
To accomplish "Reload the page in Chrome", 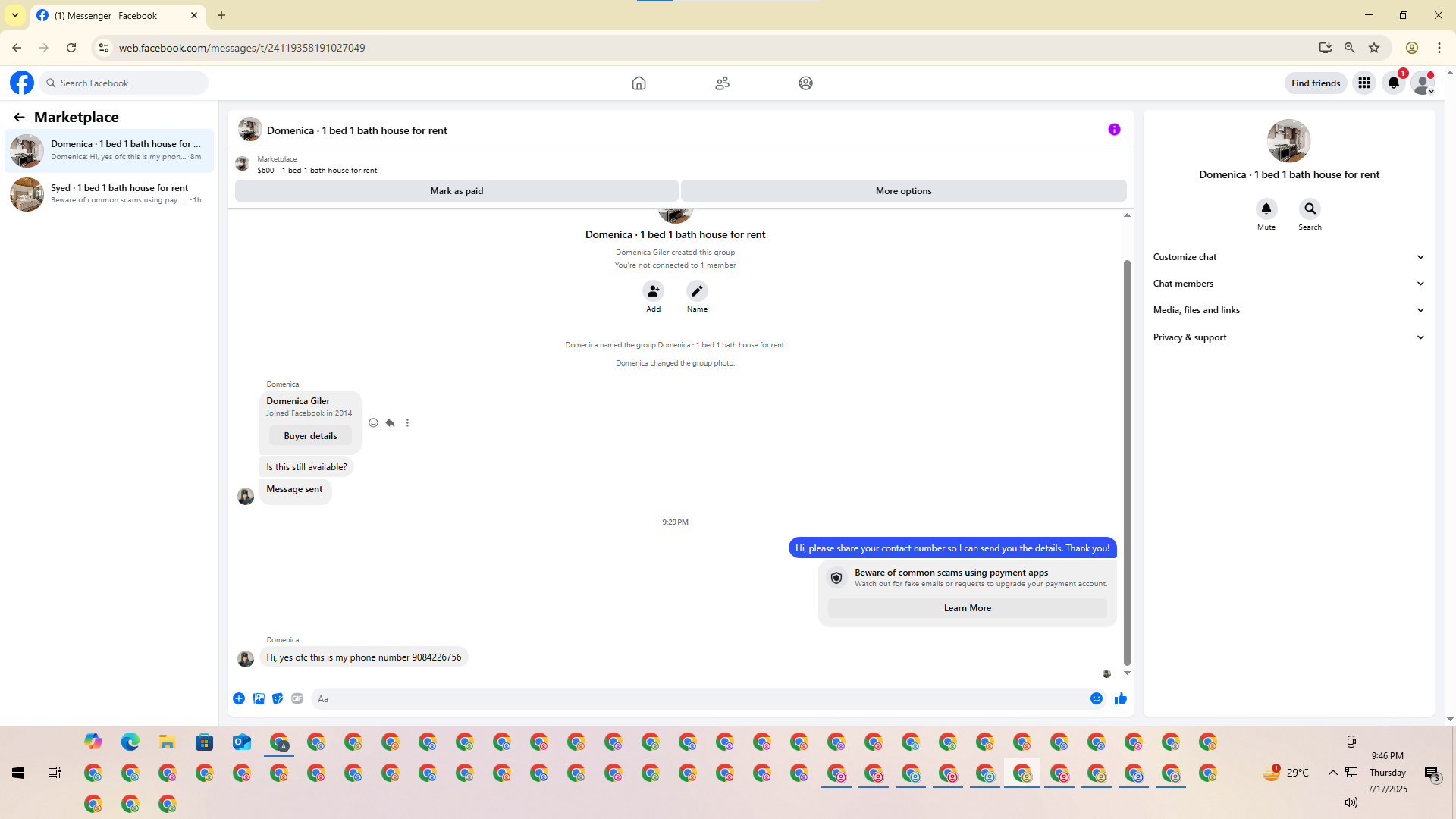I will (x=71, y=48).
